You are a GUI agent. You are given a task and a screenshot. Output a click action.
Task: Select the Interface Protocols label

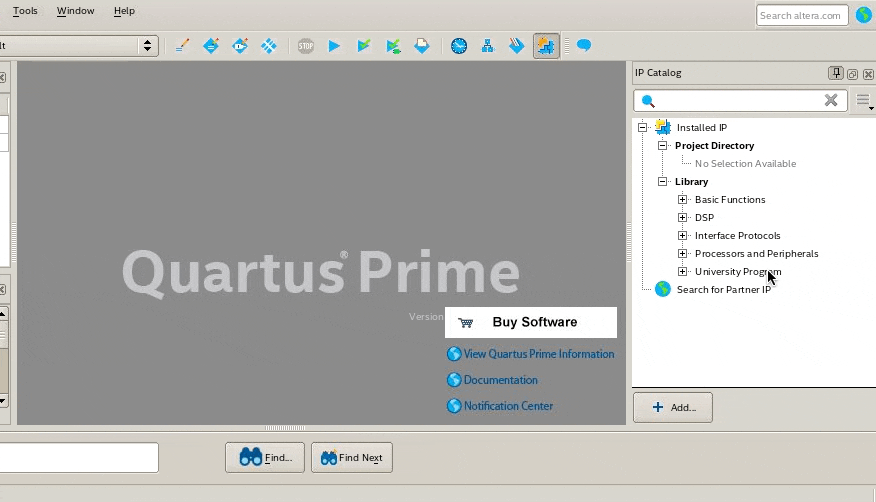pos(737,236)
